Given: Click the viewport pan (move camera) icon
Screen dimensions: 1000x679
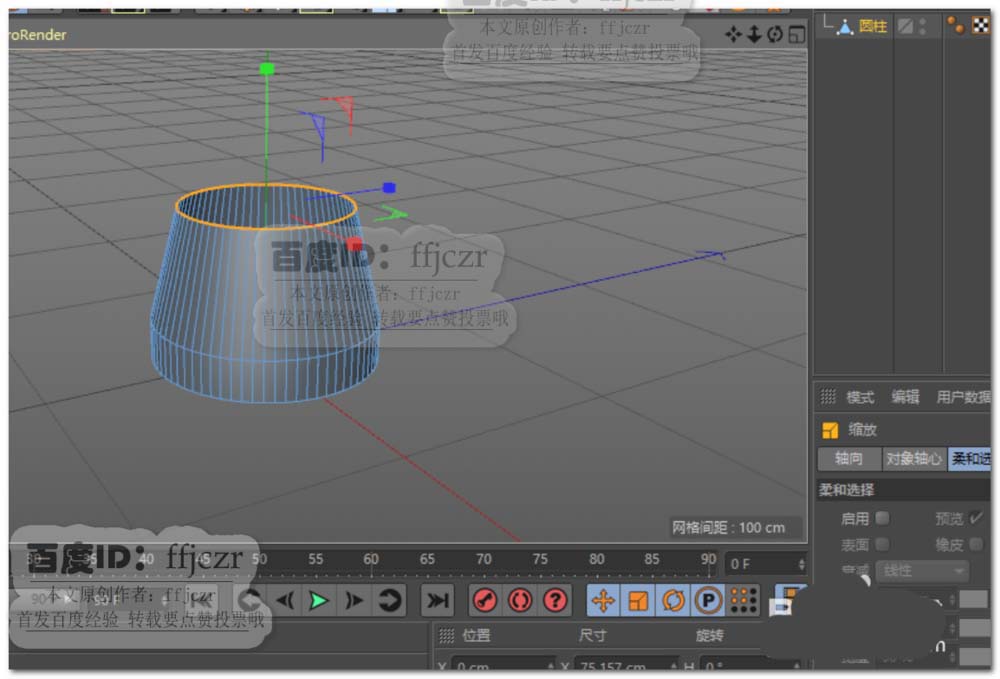Looking at the screenshot, I should pyautogui.click(x=733, y=35).
